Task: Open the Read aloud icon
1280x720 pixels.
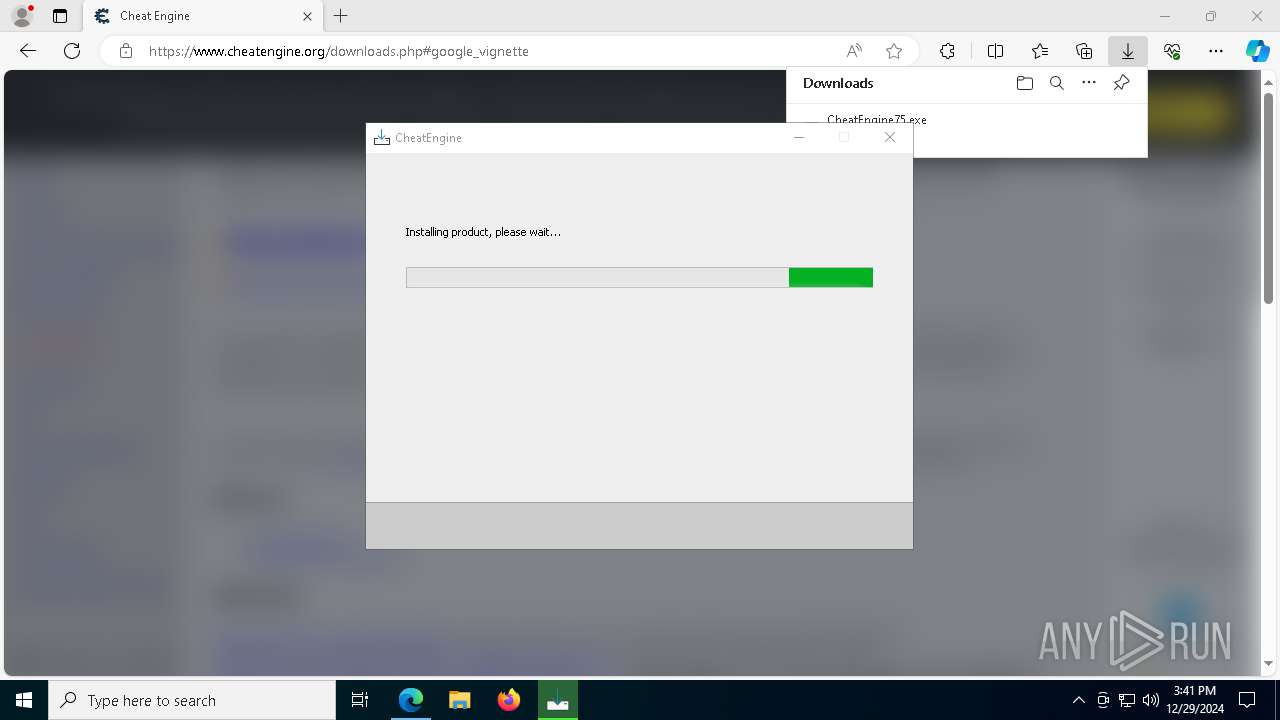Action: 854,51
